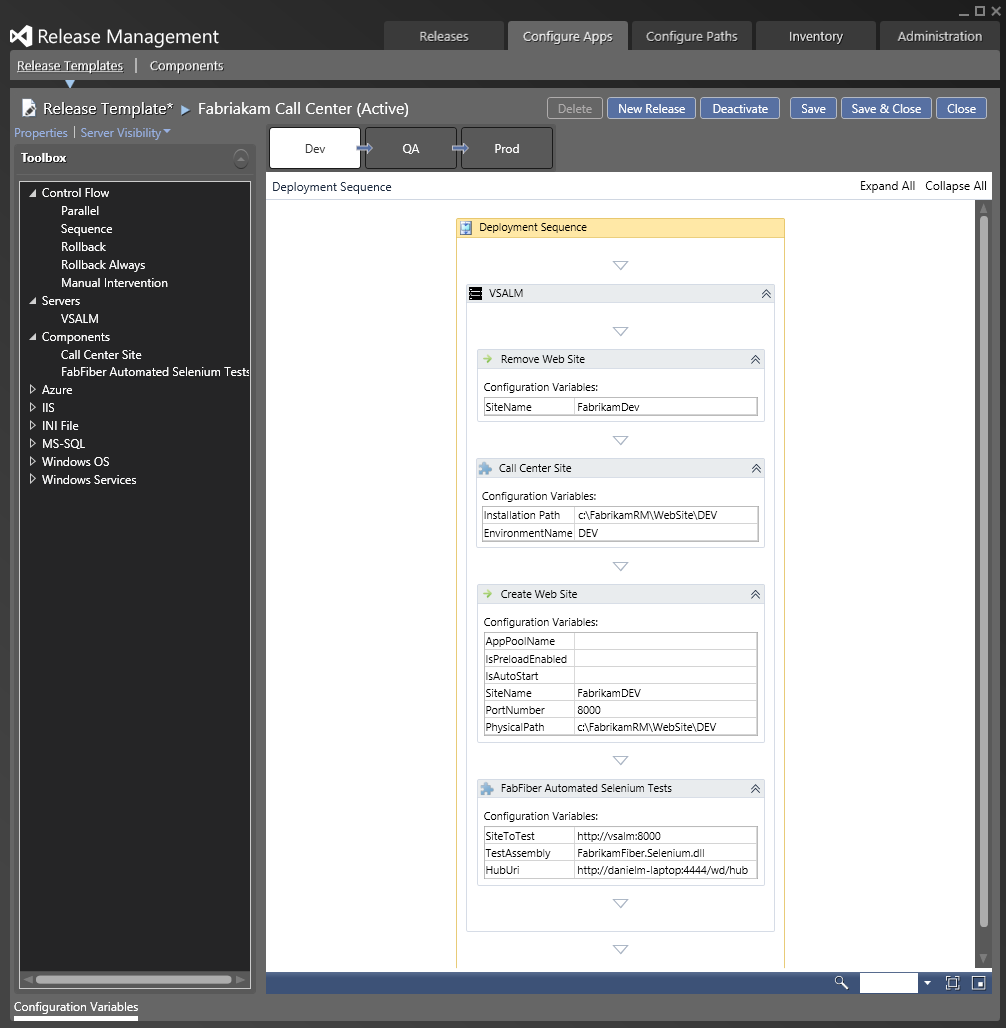This screenshot has width=1006, height=1028.
Task: Expand the Azure toolbox category
Action: [32, 389]
